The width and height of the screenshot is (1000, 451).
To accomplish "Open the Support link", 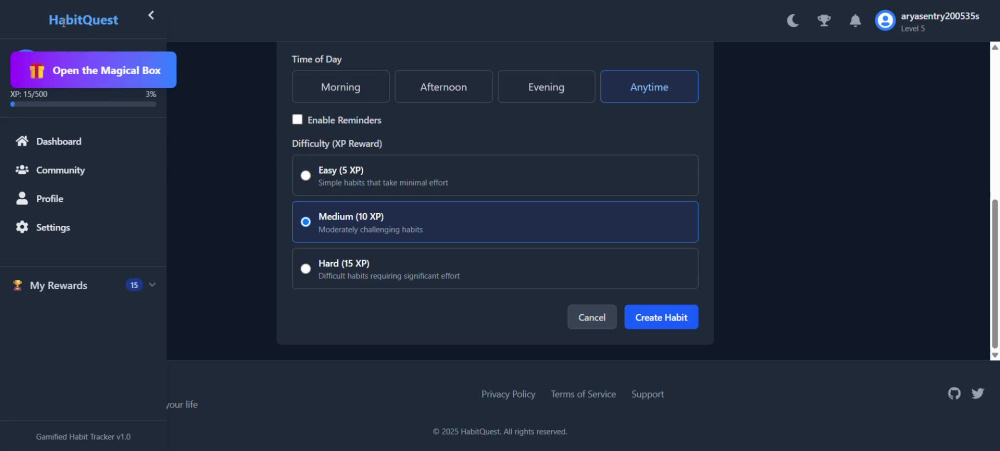I will click(x=647, y=394).
